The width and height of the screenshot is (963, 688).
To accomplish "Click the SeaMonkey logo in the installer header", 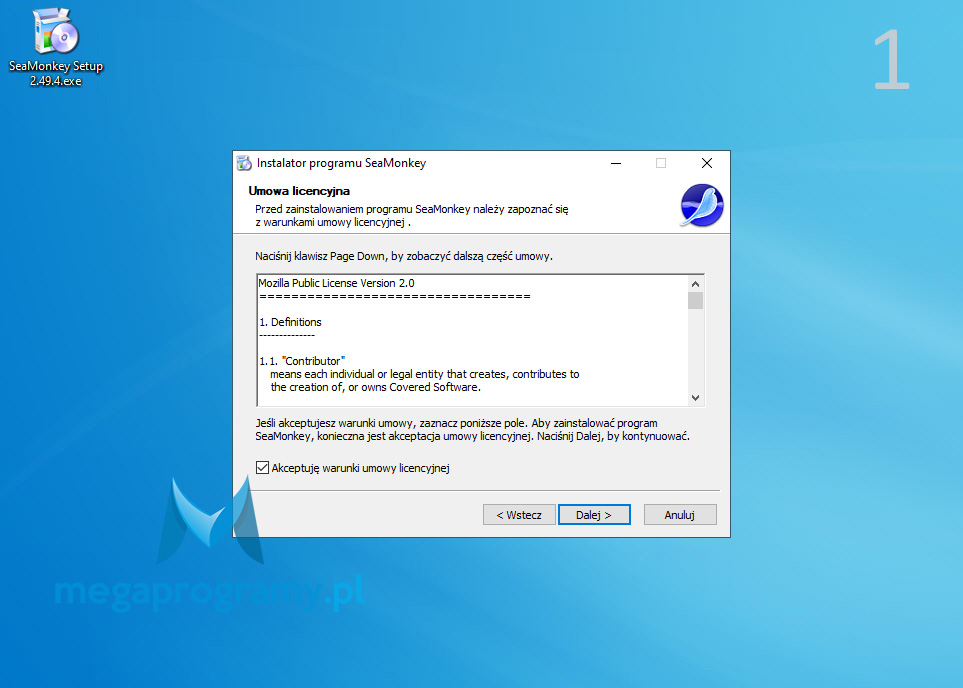I will click(701, 205).
